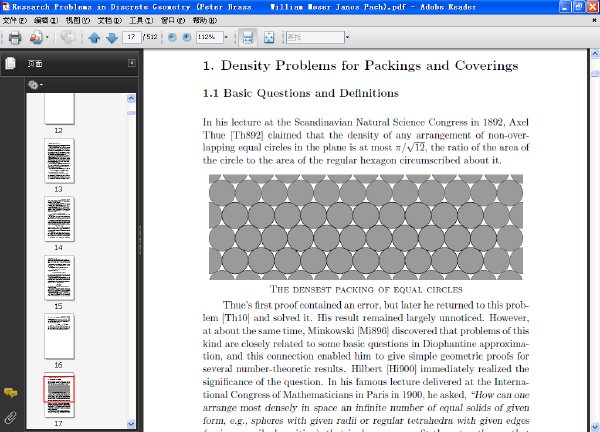Click the zoom in round button
This screenshot has height=432, width=600.
pos(187,37)
